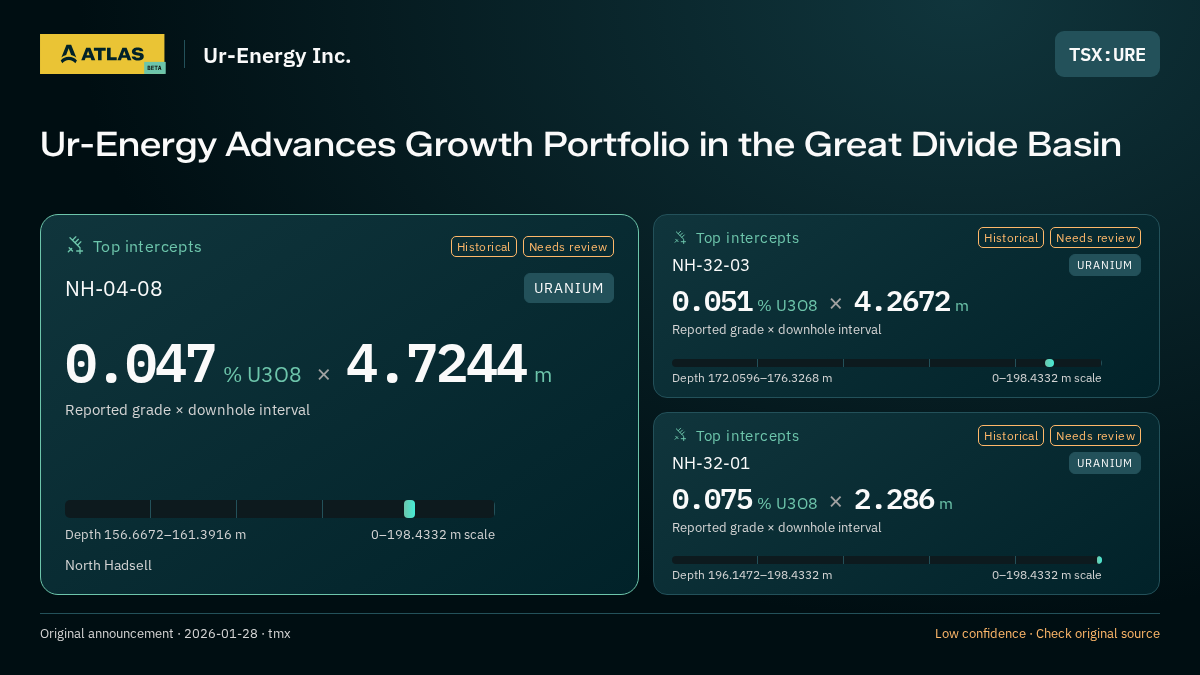Viewport: 1200px width, 675px height.
Task: Click the drill icon in NH-32-03 card
Action: (x=680, y=237)
